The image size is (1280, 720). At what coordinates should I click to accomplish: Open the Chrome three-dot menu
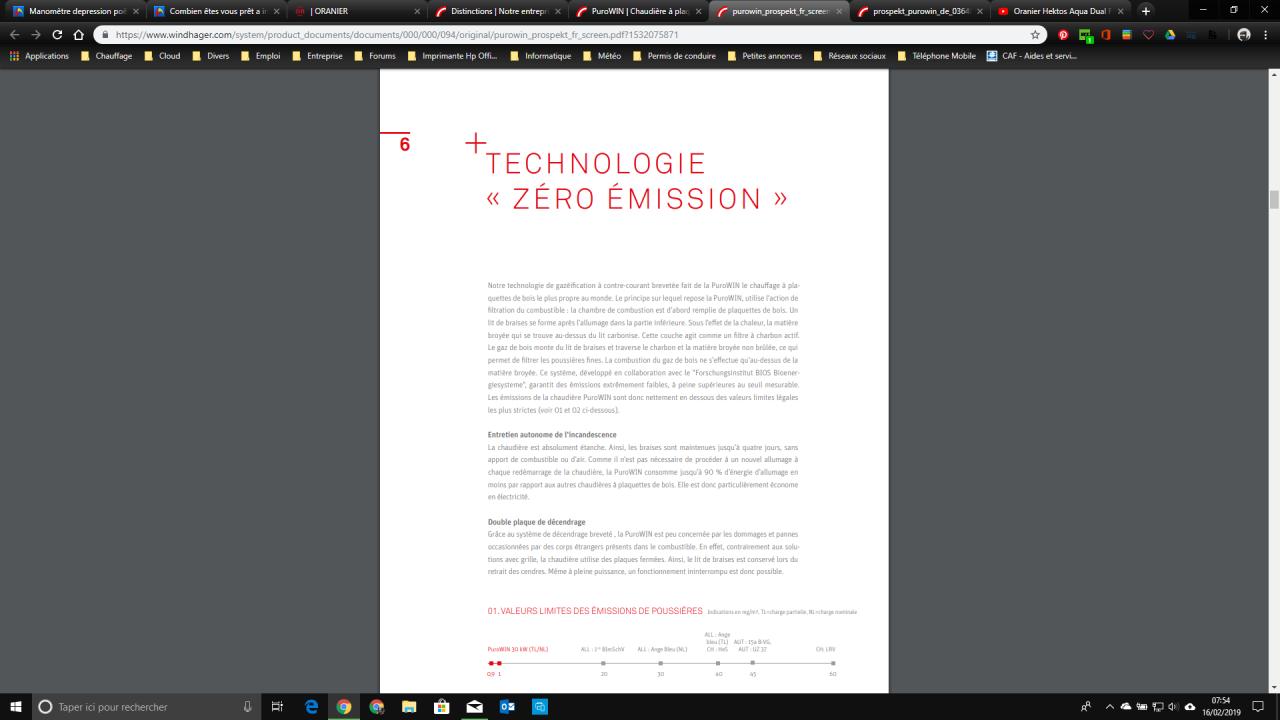[x=1267, y=34]
